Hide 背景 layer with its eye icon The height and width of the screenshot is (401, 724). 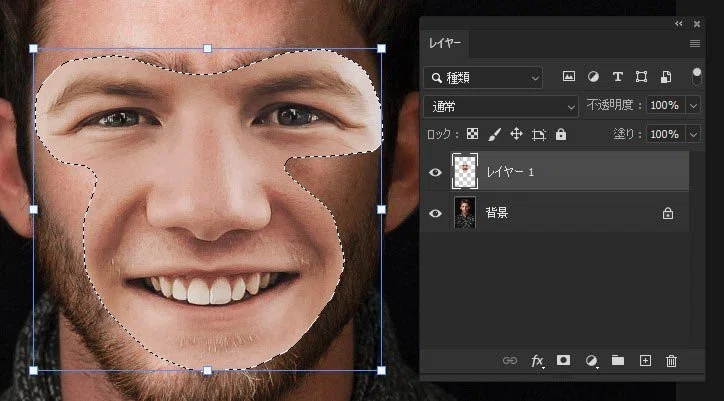[x=435, y=213]
